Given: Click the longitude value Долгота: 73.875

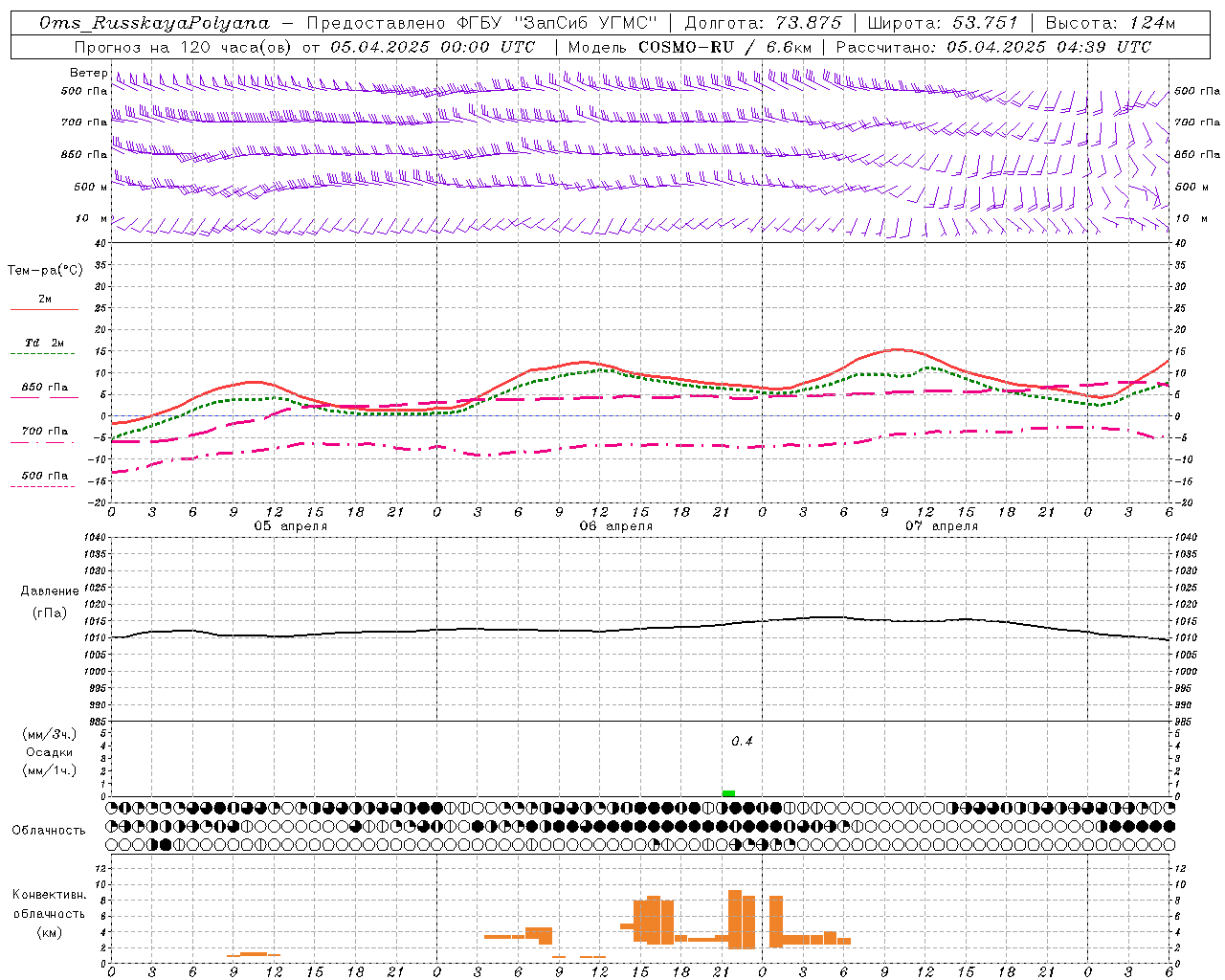Looking at the screenshot, I should point(763,23).
